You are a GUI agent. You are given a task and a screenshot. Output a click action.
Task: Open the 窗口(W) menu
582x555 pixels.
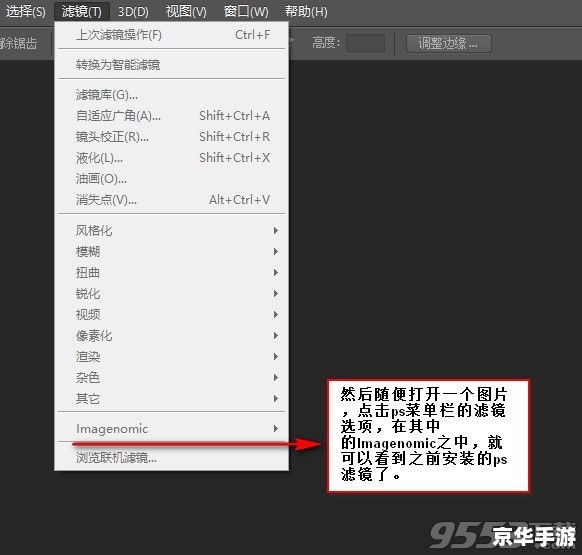coord(246,12)
